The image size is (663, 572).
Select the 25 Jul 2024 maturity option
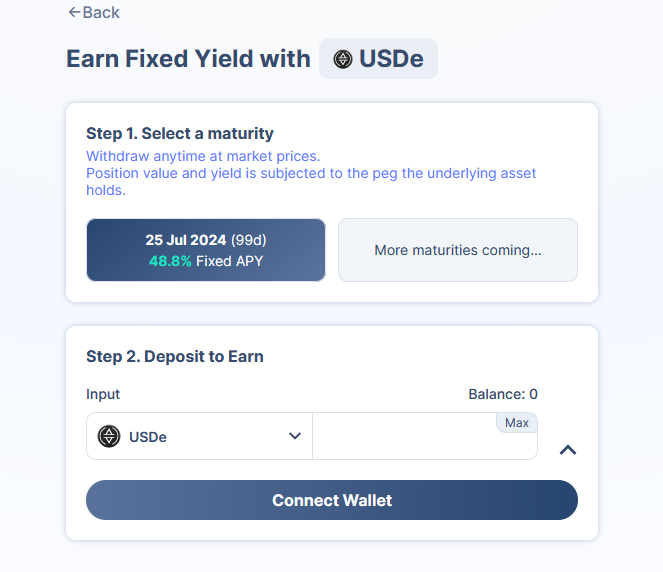point(206,250)
